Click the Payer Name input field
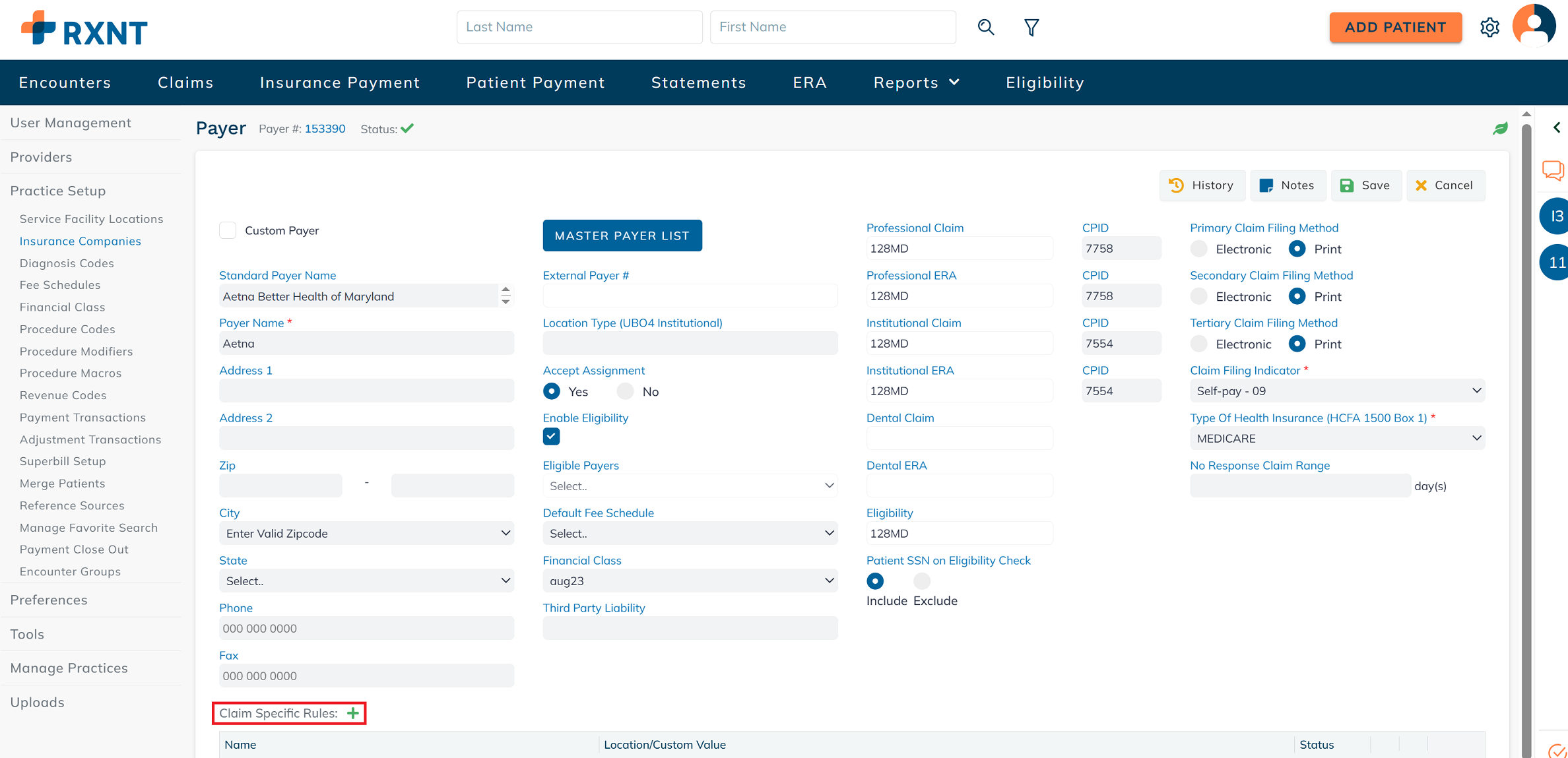Viewport: 1568px width, 758px height. coord(366,343)
